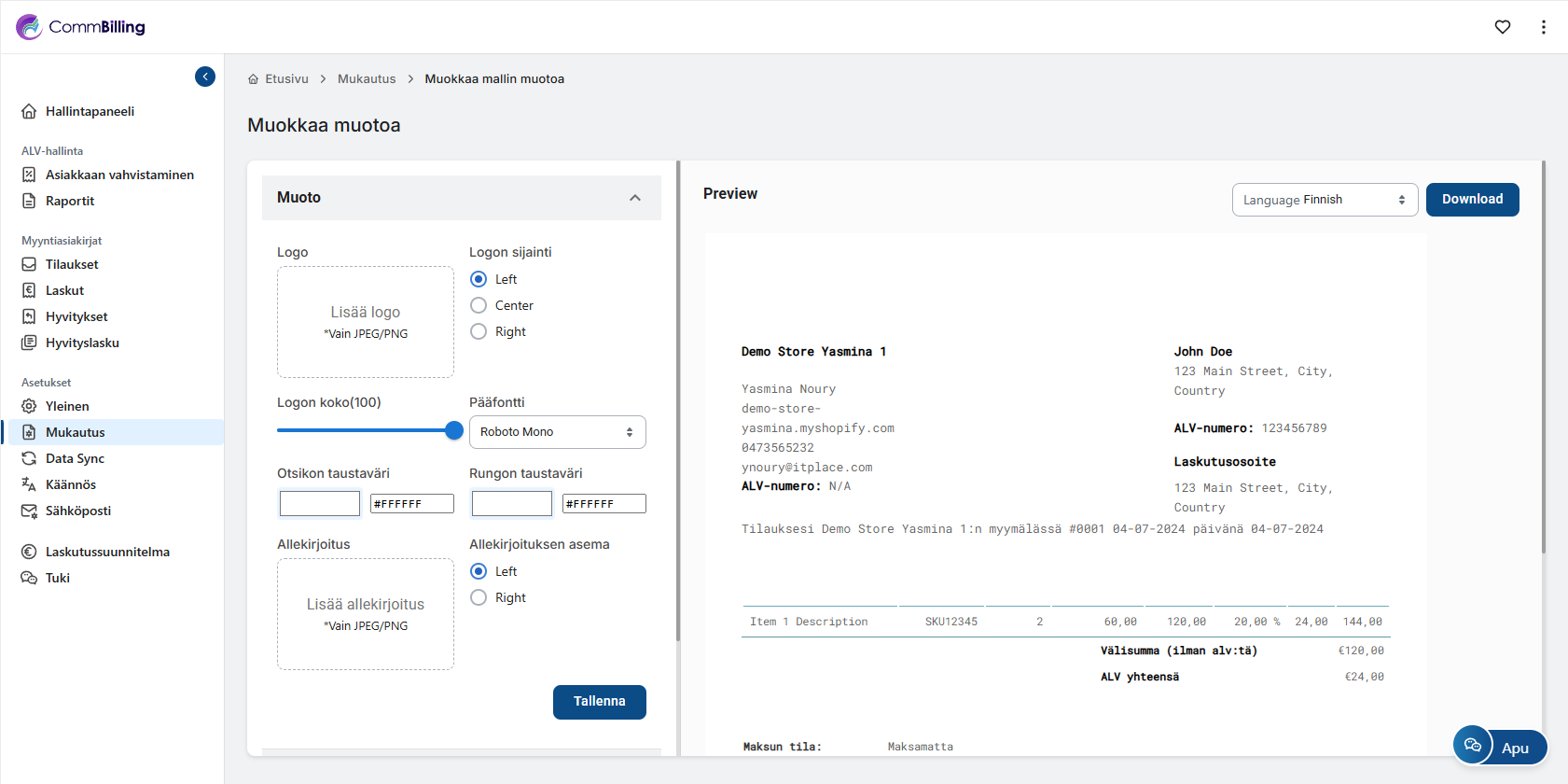
Task: Click the Logon koko slider handle
Action: pyautogui.click(x=454, y=430)
